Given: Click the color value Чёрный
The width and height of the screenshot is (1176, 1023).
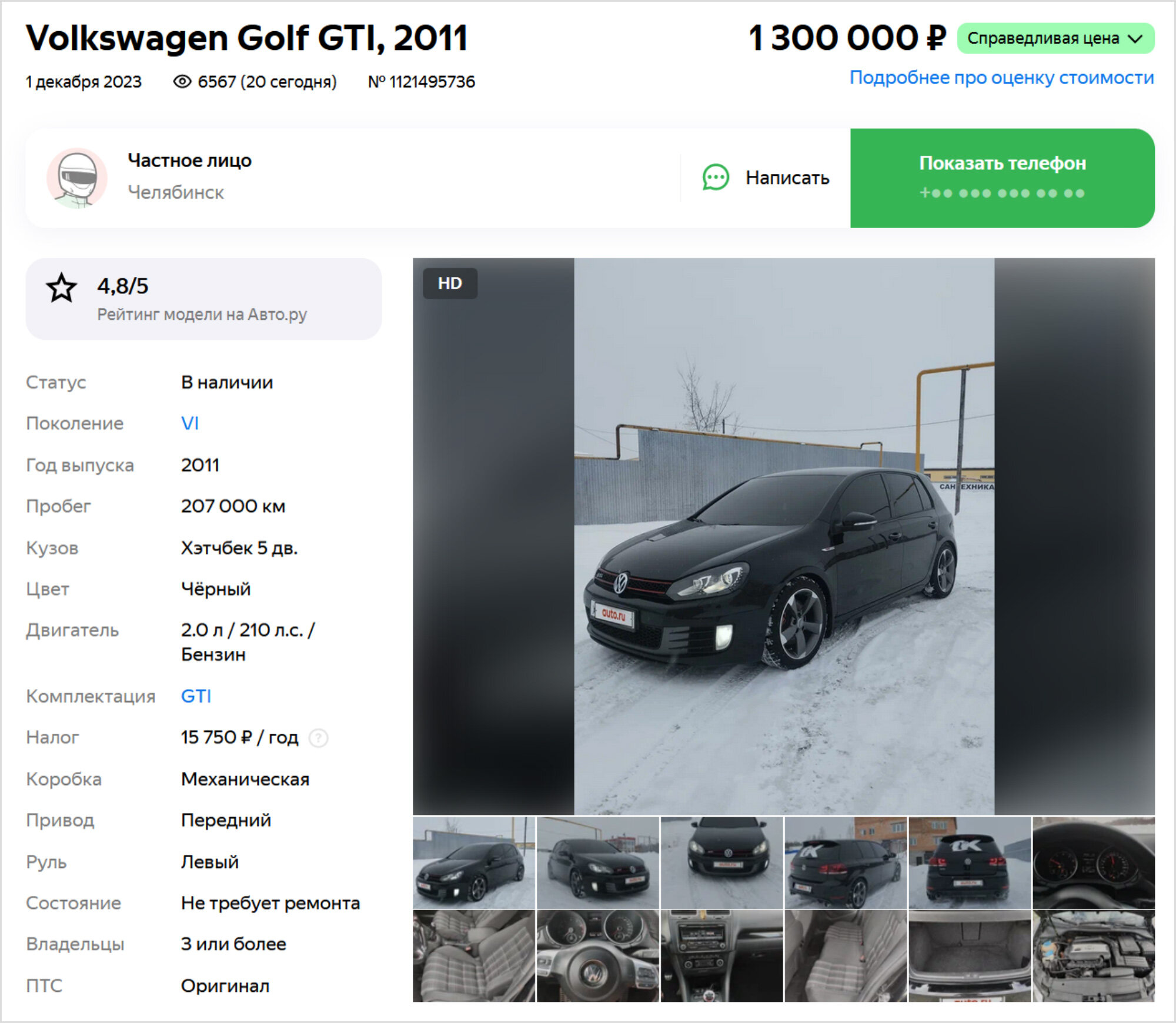Looking at the screenshot, I should [216, 589].
